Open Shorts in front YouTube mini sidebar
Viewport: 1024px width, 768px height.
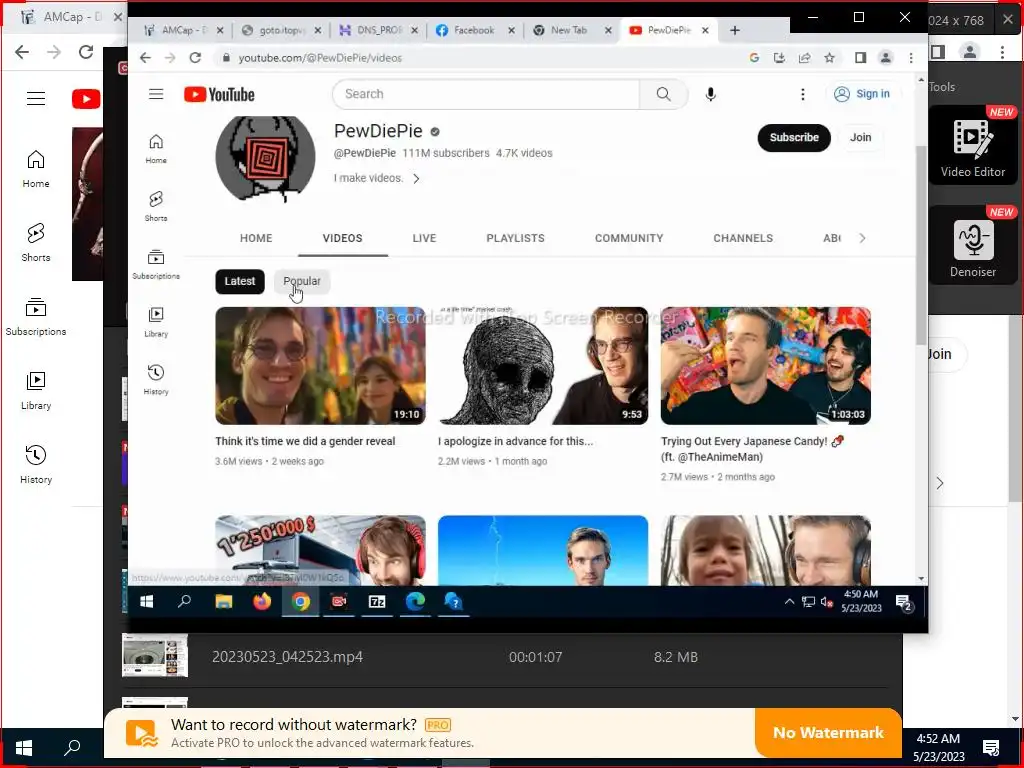tap(156, 206)
